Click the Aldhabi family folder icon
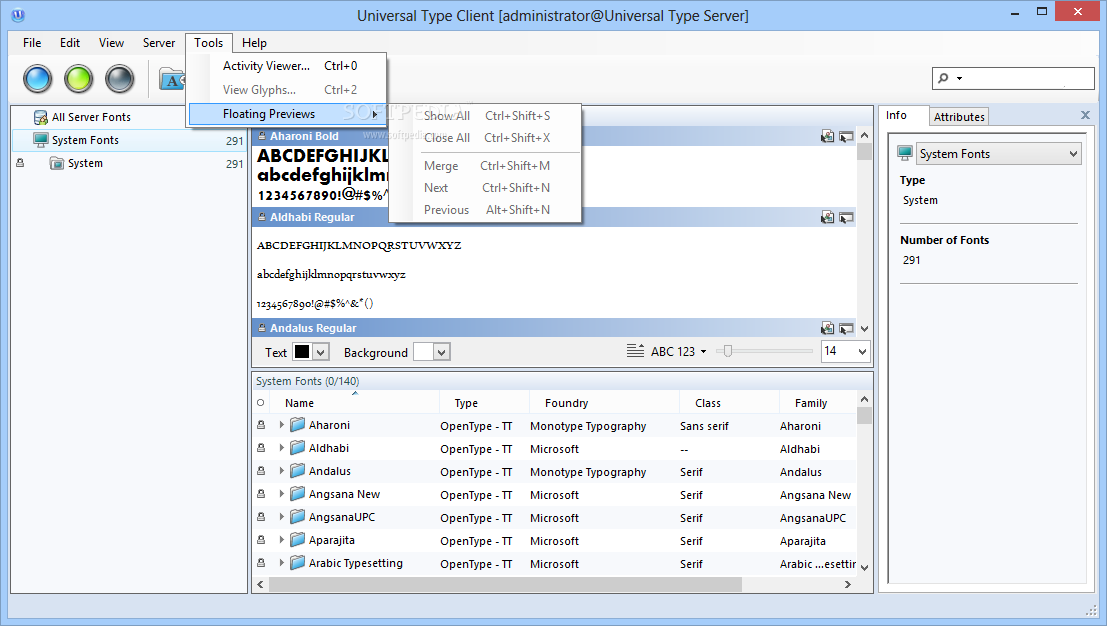The image size is (1107, 626). click(x=298, y=448)
